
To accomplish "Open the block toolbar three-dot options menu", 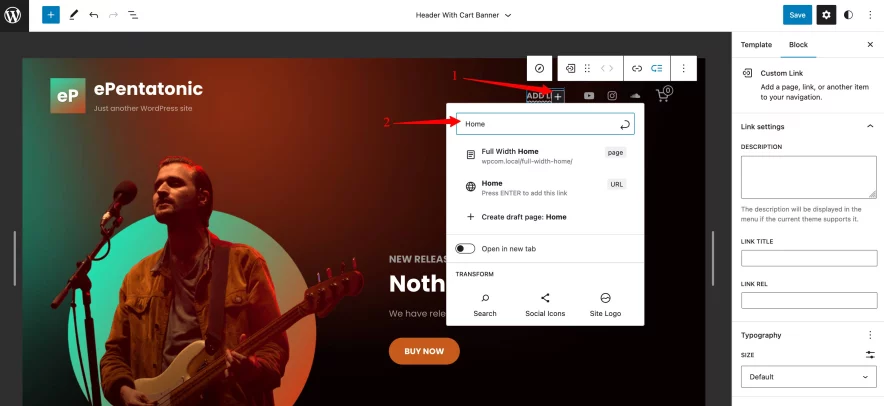I will pos(683,68).
